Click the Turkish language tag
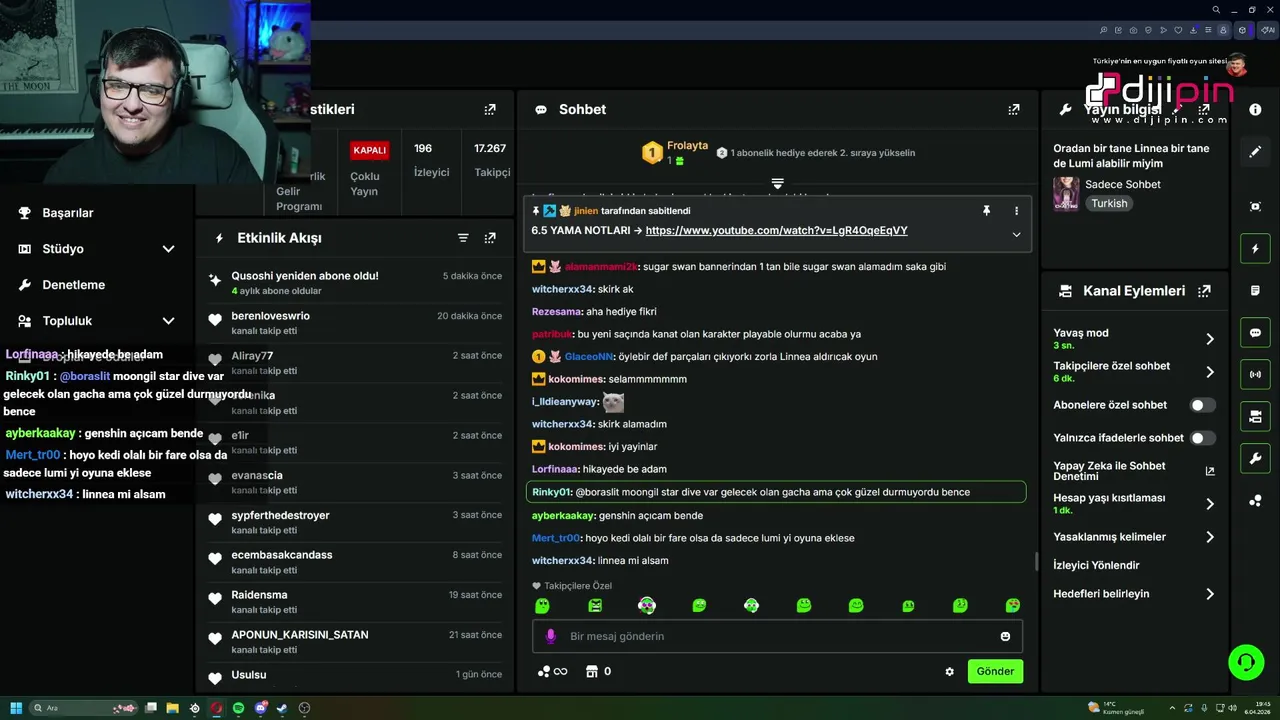 tap(1109, 204)
